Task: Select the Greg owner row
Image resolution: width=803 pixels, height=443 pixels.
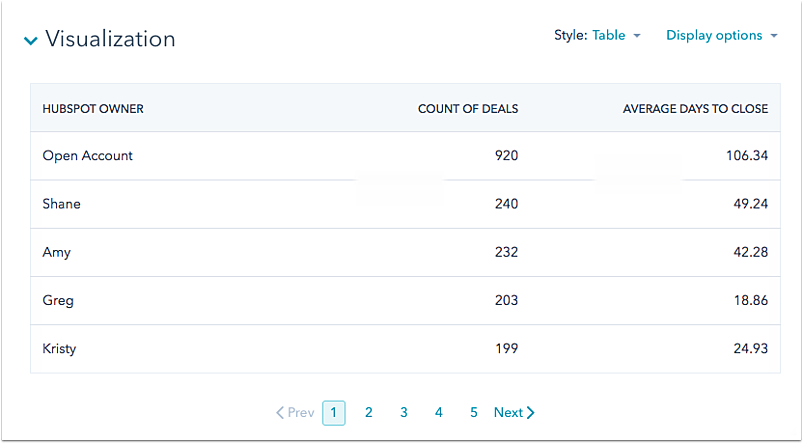Action: point(58,300)
